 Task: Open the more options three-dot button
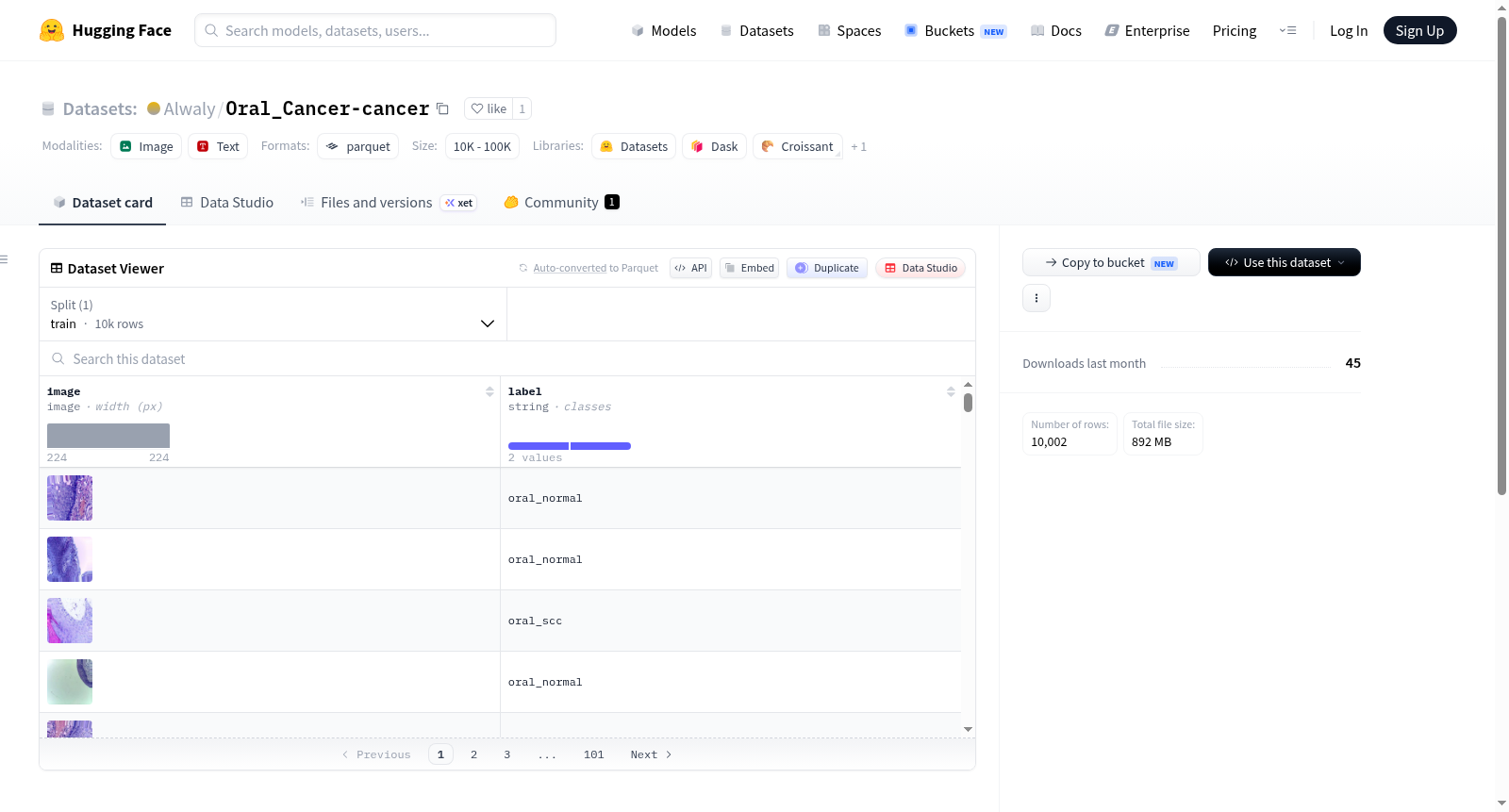click(1036, 298)
